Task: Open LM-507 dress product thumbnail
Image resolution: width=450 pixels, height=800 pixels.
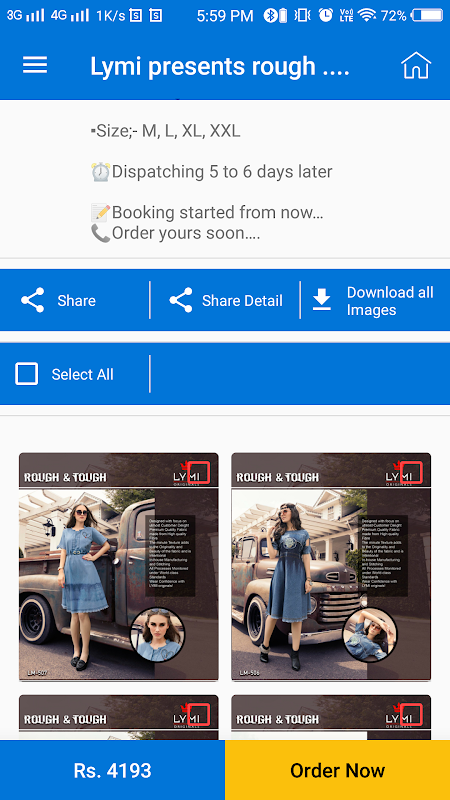Action: click(118, 566)
